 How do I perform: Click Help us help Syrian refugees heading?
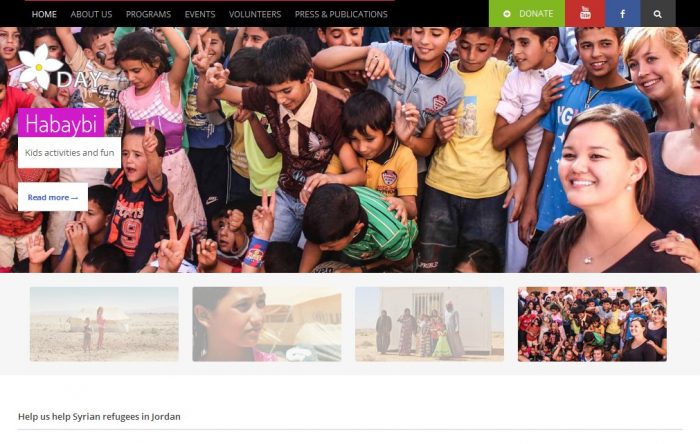pyautogui.click(x=99, y=416)
